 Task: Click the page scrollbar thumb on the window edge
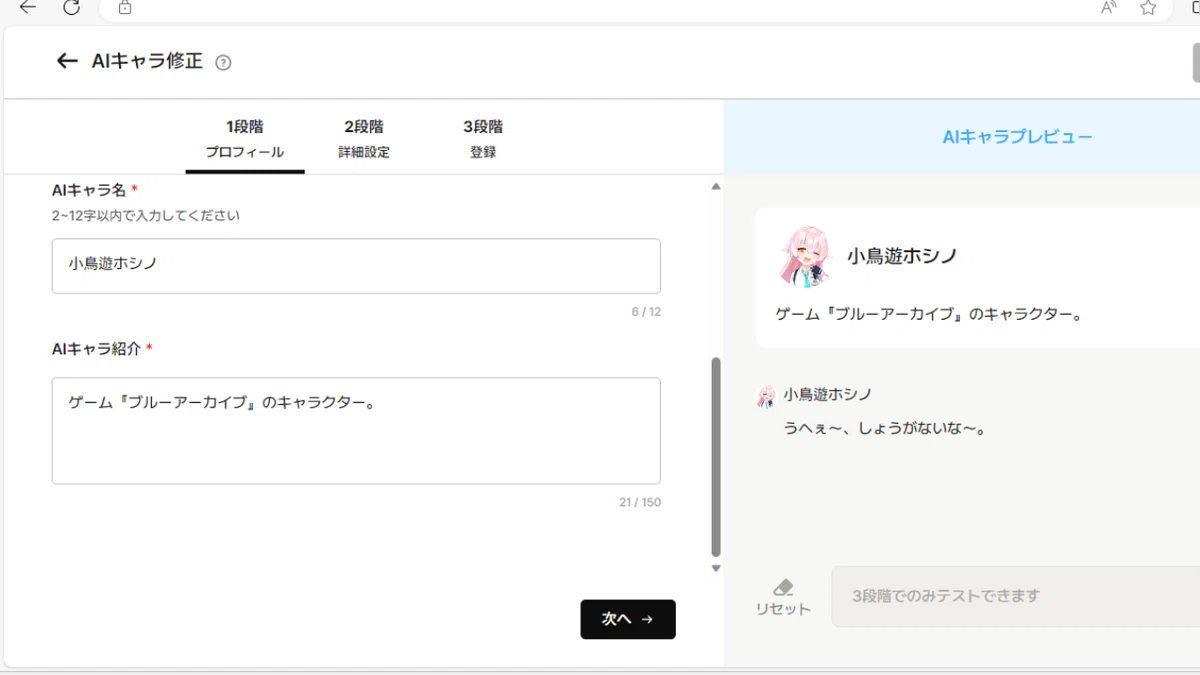coord(1196,64)
